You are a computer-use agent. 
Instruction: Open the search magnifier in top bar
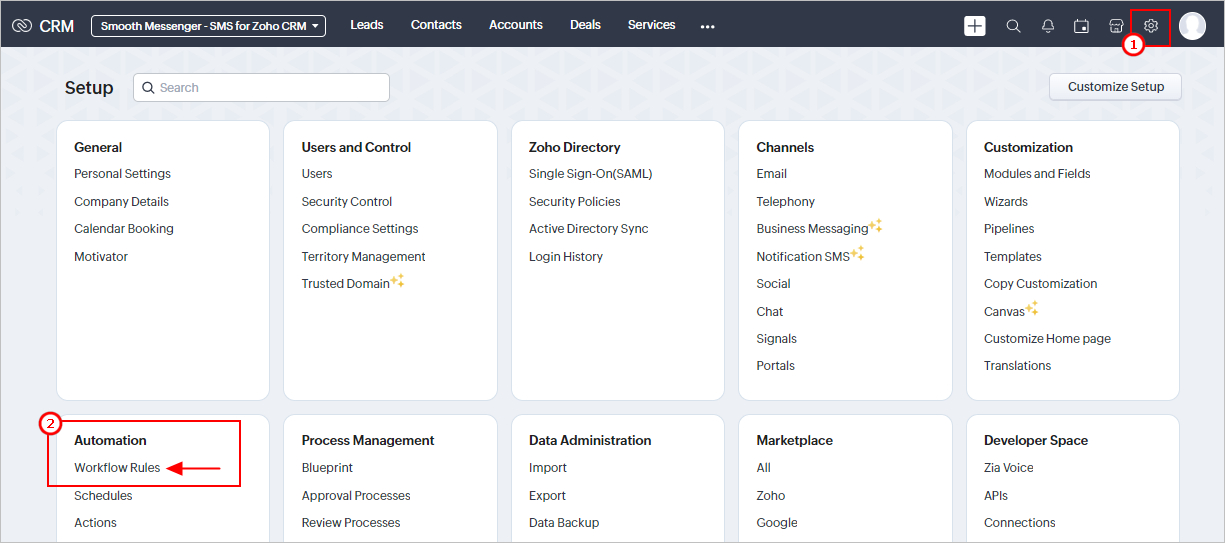1013,26
